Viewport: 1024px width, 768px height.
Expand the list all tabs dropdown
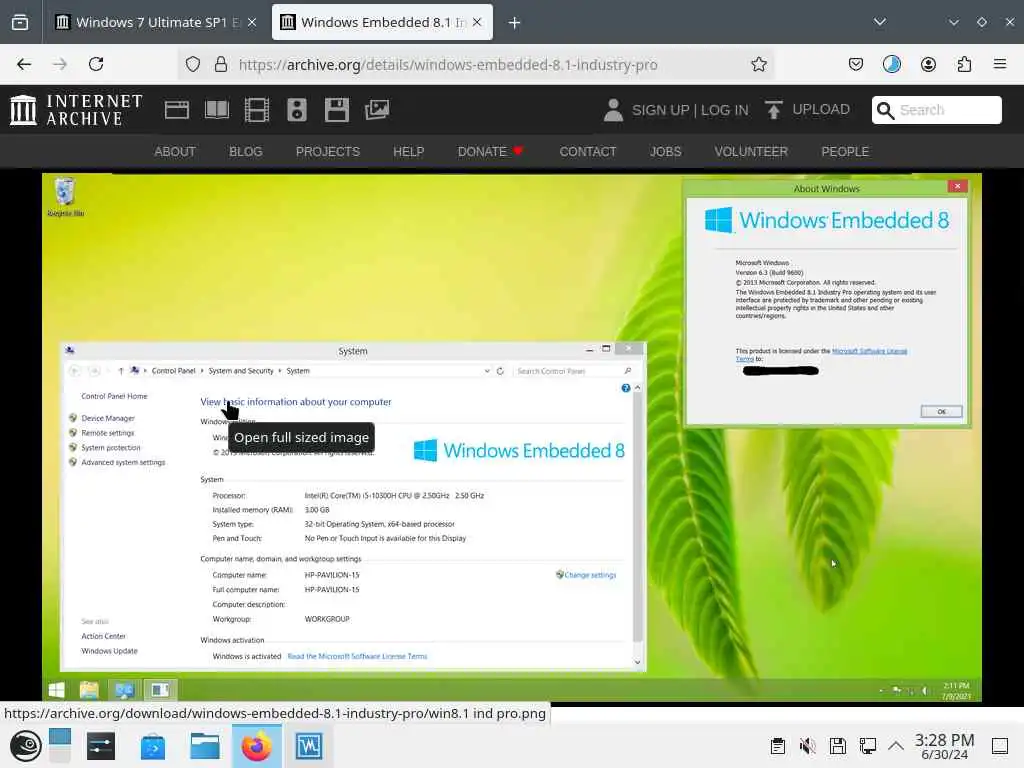click(x=880, y=22)
